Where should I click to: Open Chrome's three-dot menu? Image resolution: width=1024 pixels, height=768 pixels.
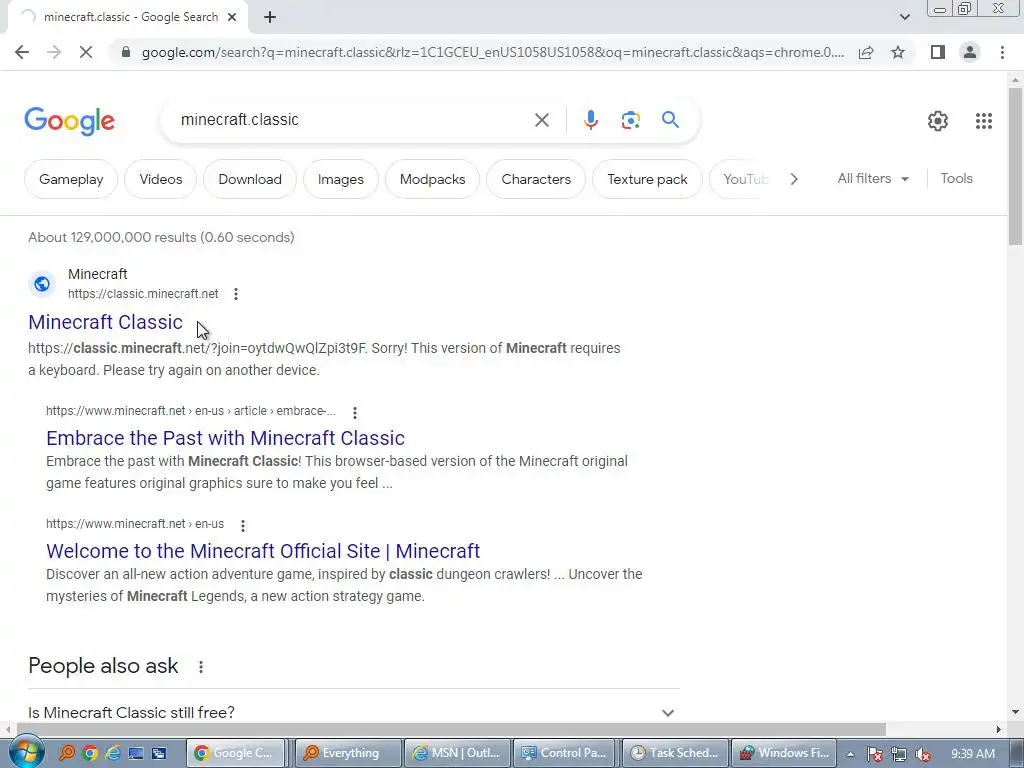[x=1002, y=52]
